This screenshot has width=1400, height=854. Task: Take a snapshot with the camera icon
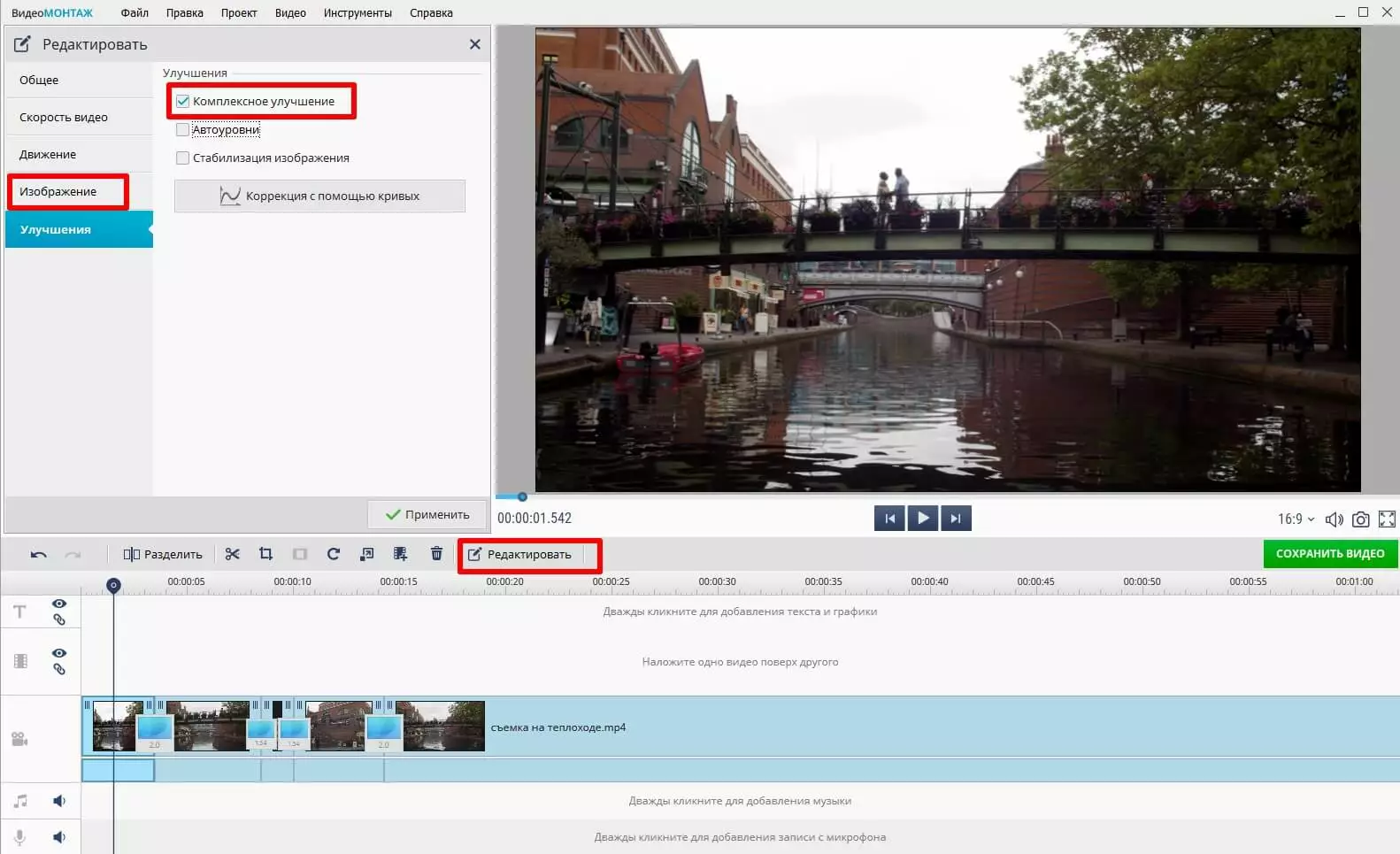[x=1360, y=519]
